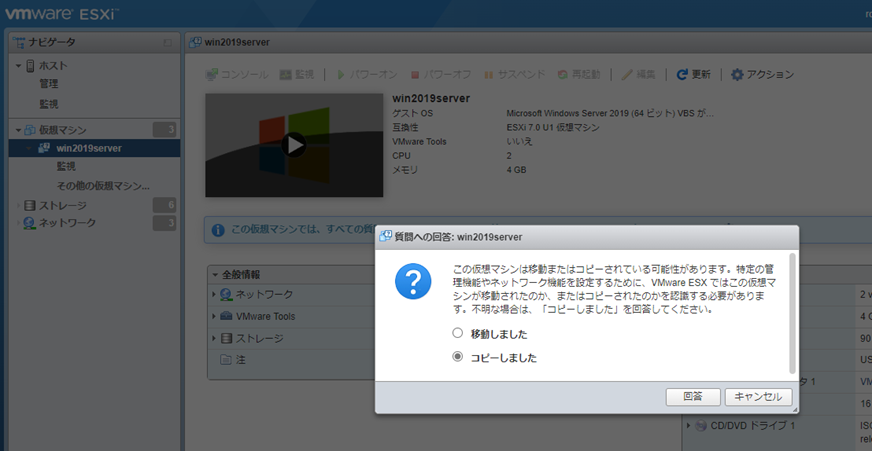Click the 編集 pencil icon
Viewport: 872px width, 451px height.
[627, 75]
